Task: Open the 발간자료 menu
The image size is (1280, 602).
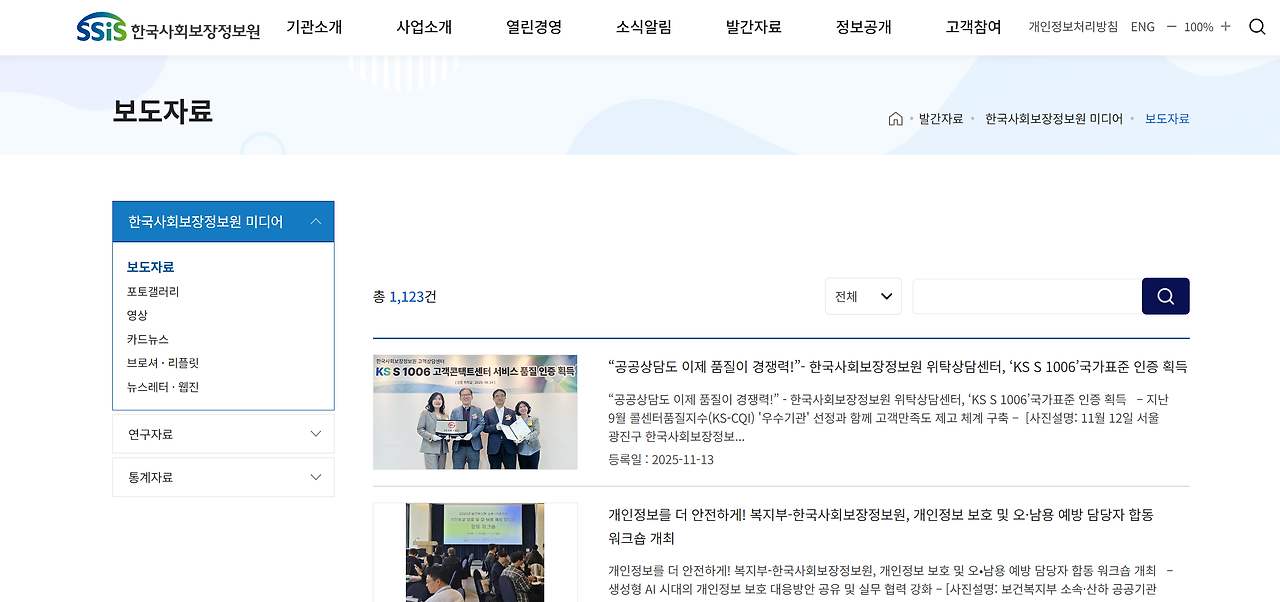Action: [x=754, y=27]
